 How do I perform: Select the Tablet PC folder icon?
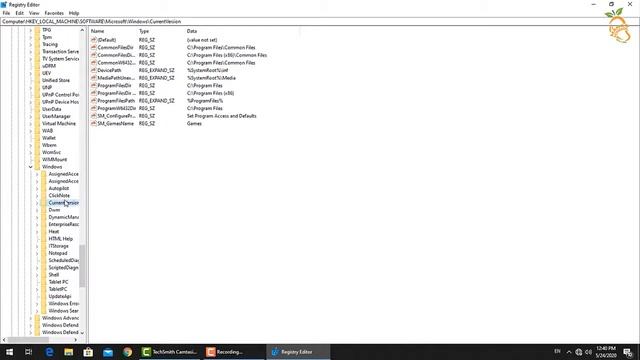point(44,282)
